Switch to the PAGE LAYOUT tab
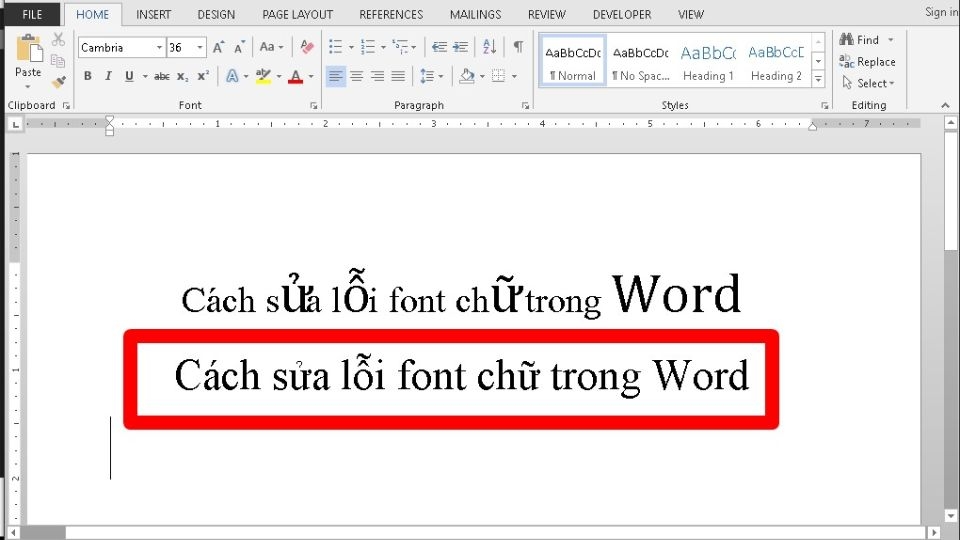The width and height of the screenshot is (960, 540). click(x=298, y=14)
